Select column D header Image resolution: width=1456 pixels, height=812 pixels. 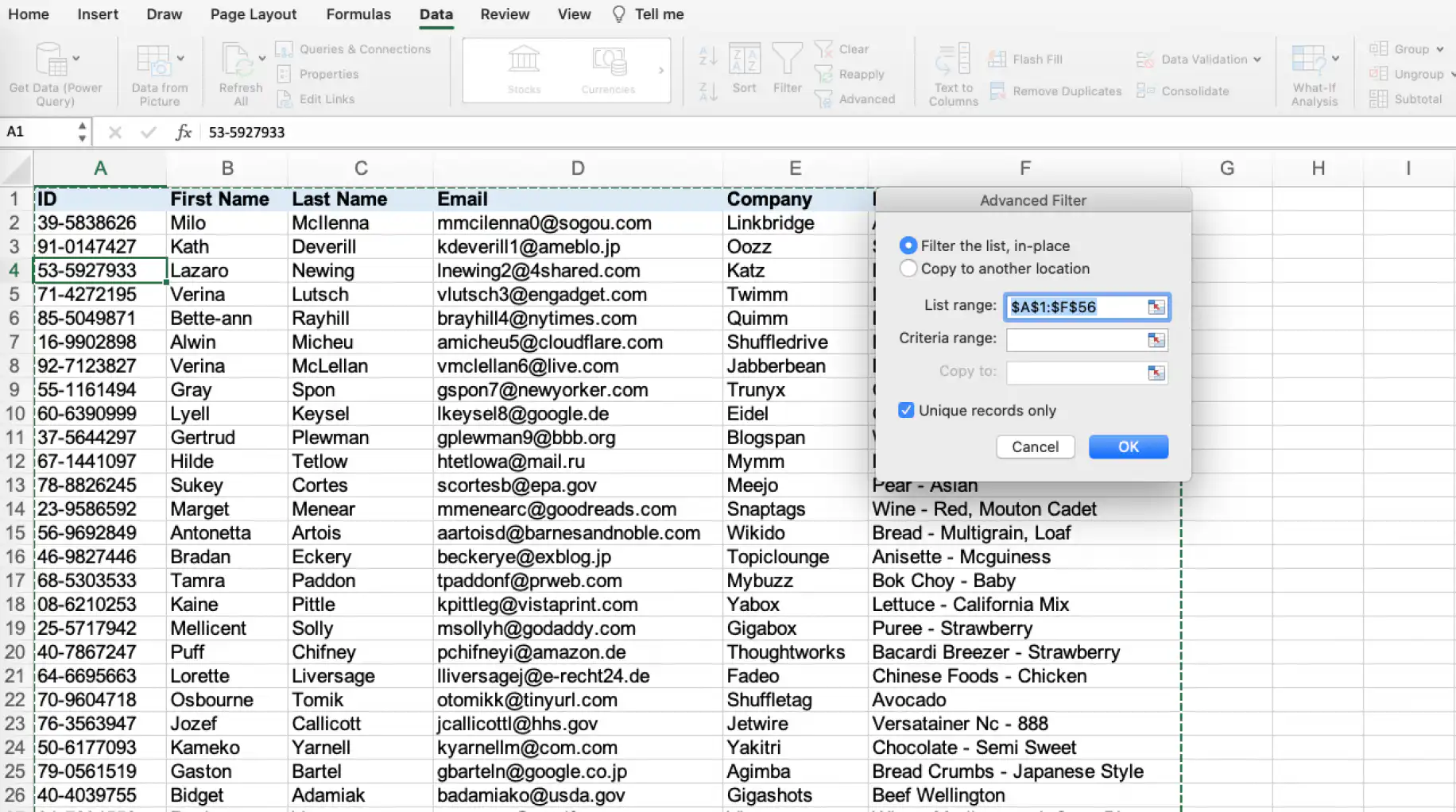click(578, 168)
